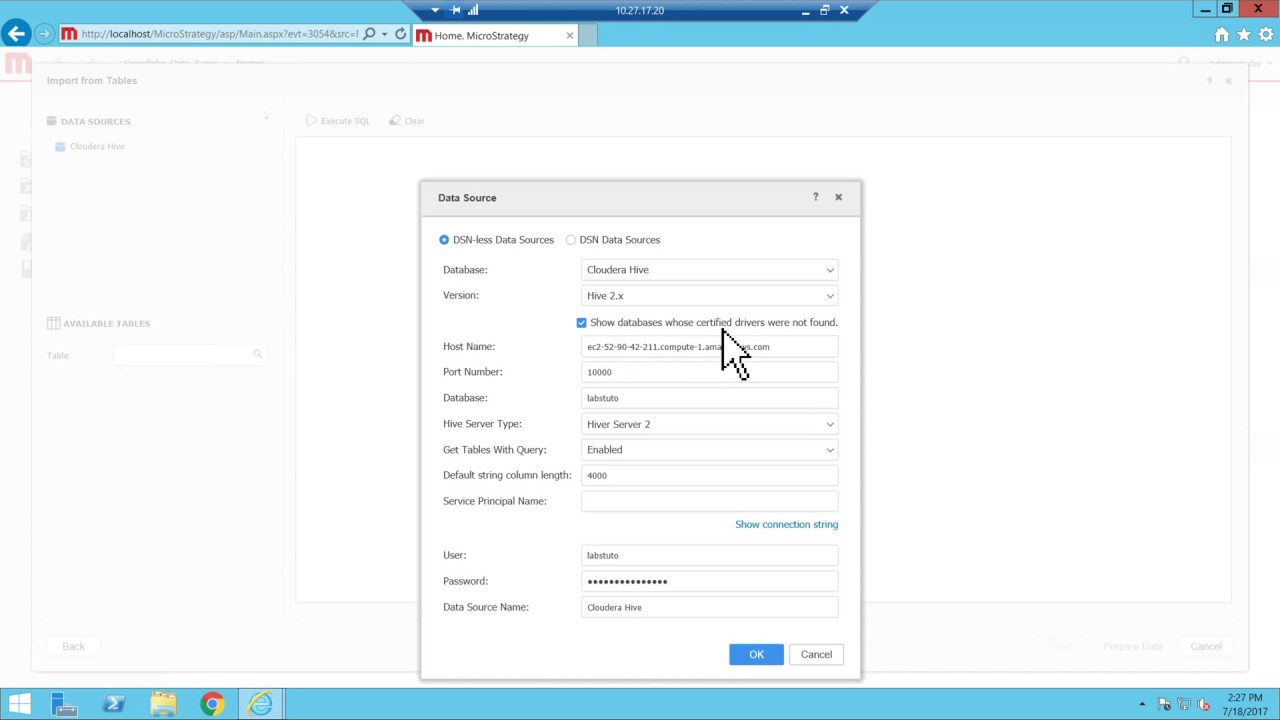Screen dimensions: 1280x720
Task: Click the search magnifier in address bar
Action: pos(369,34)
